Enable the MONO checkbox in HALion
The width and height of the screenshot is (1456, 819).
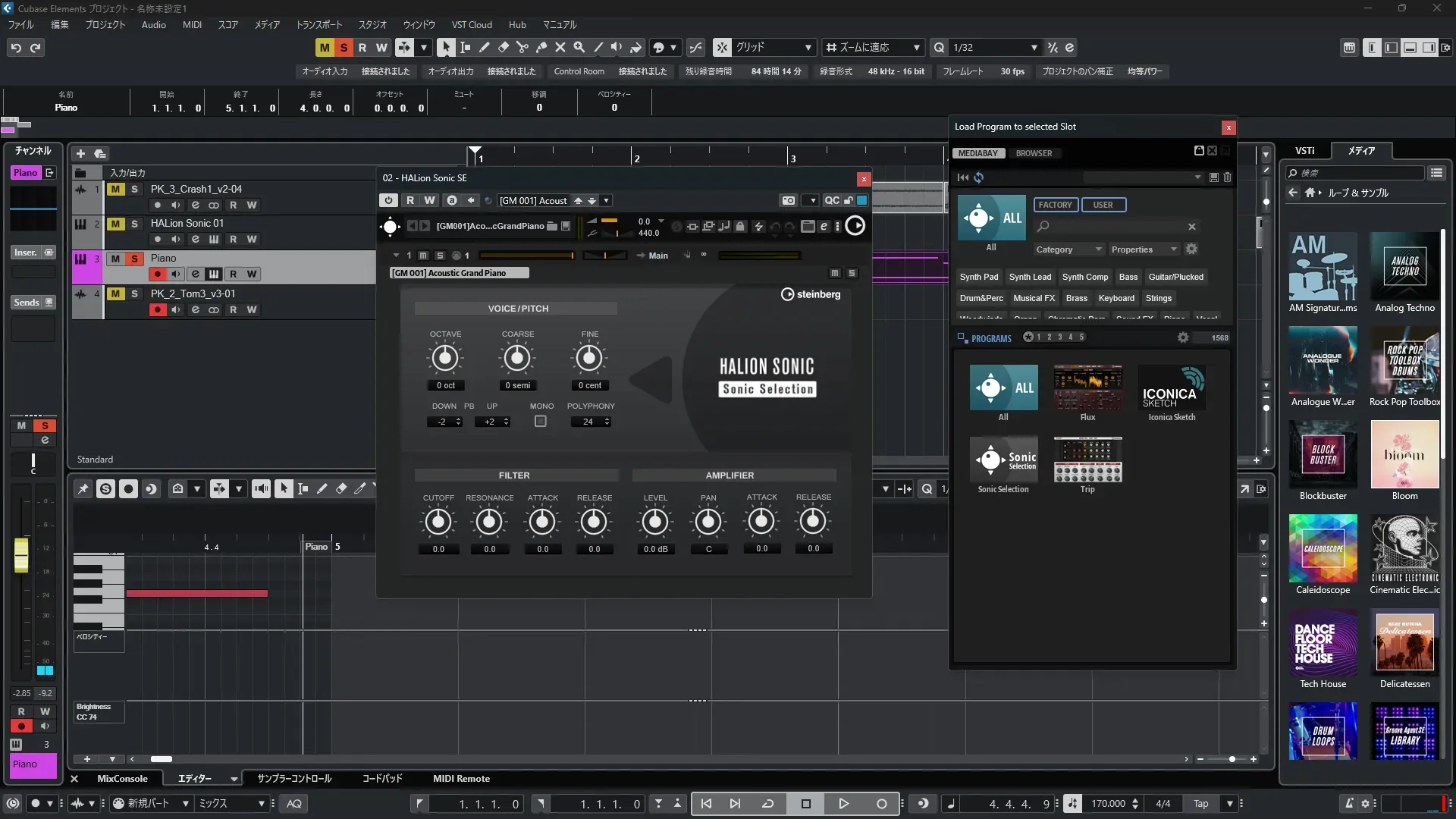coord(540,421)
